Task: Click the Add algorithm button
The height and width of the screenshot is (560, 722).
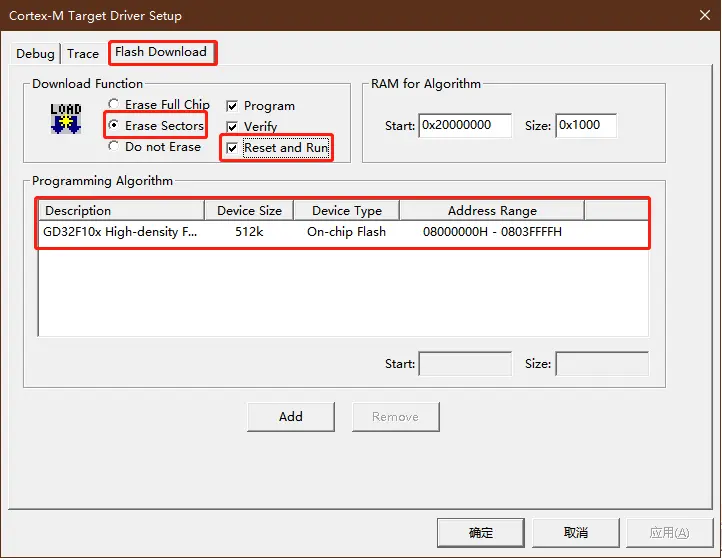Action: pos(291,417)
